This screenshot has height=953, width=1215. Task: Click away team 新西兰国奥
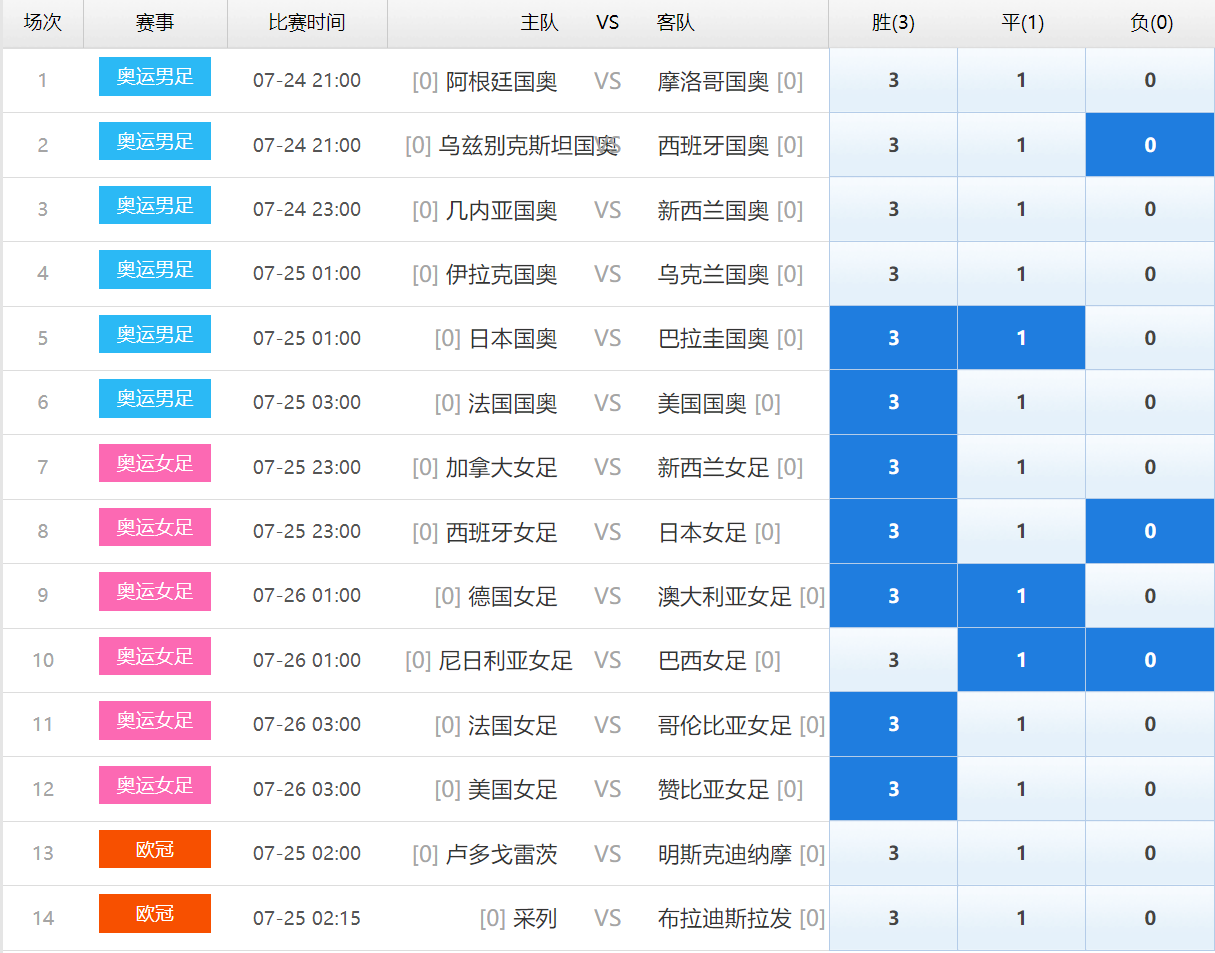(713, 211)
